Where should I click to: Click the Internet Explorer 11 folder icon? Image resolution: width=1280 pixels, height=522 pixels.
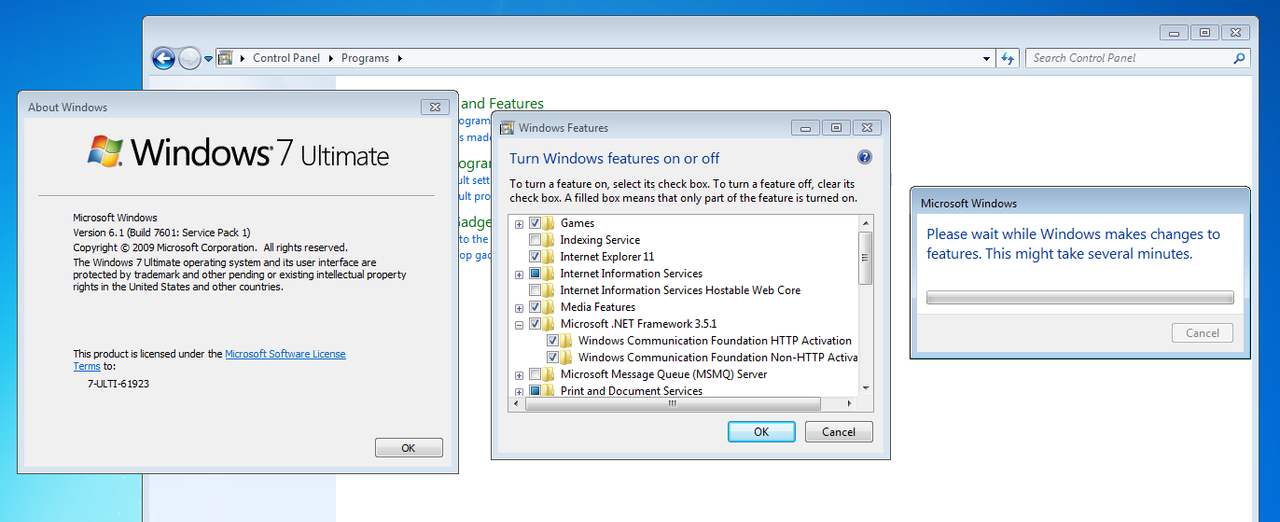pos(549,257)
